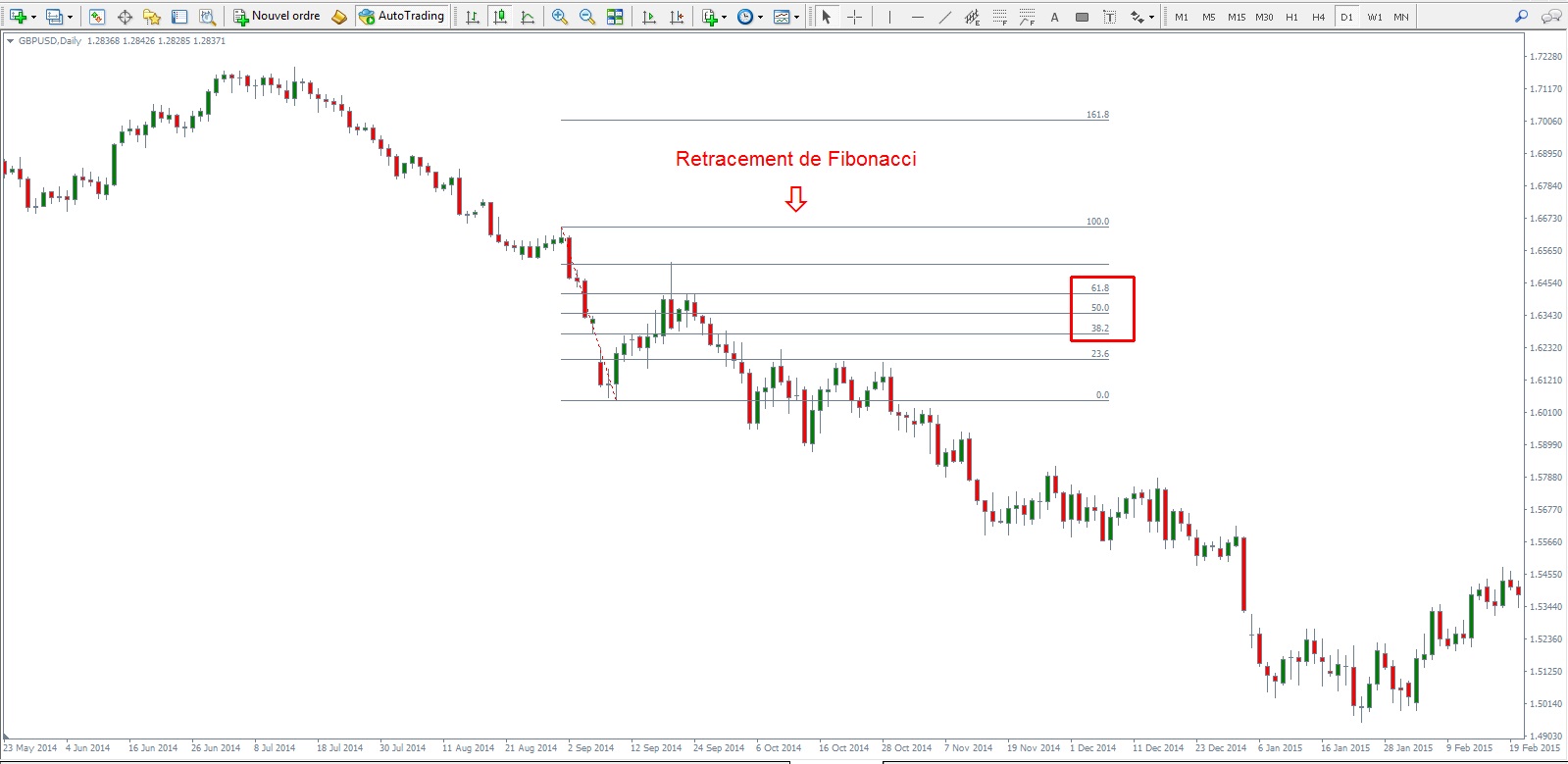
Task: Open the chat speech-bubble icon
Action: pos(1551,17)
